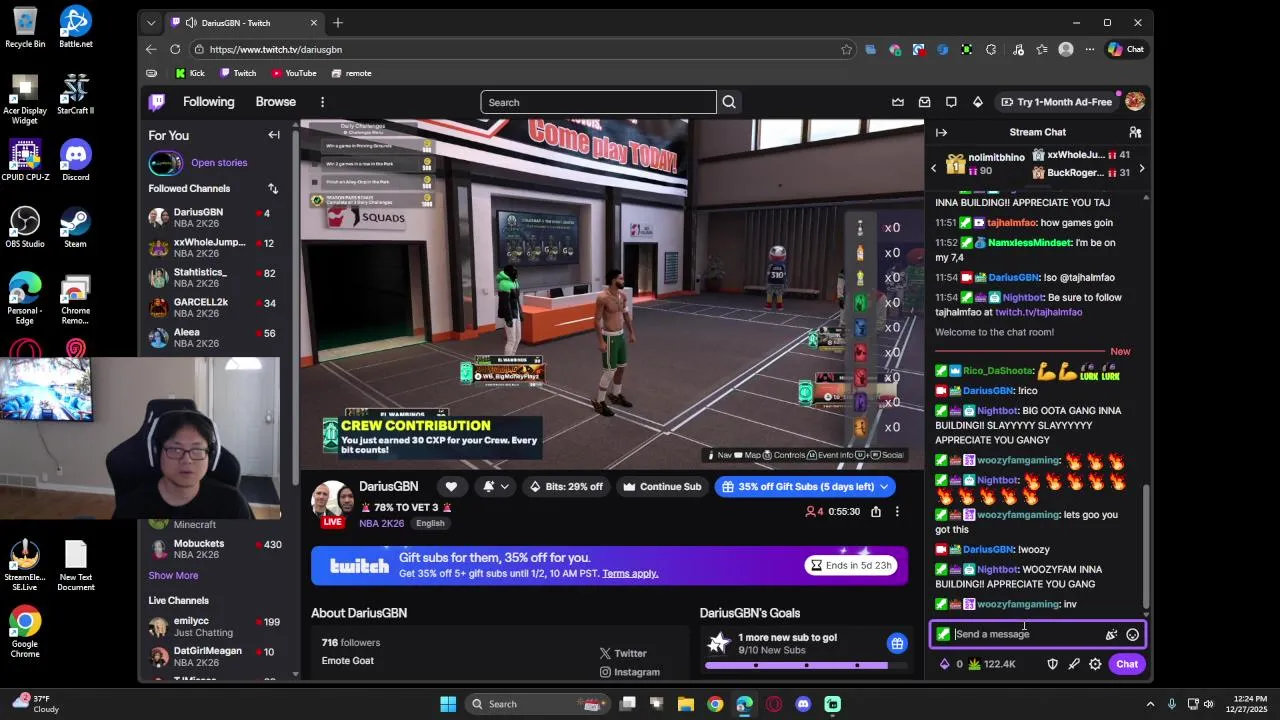Viewport: 1280px width, 720px height.
Task: Open the Browse page
Action: 275,102
